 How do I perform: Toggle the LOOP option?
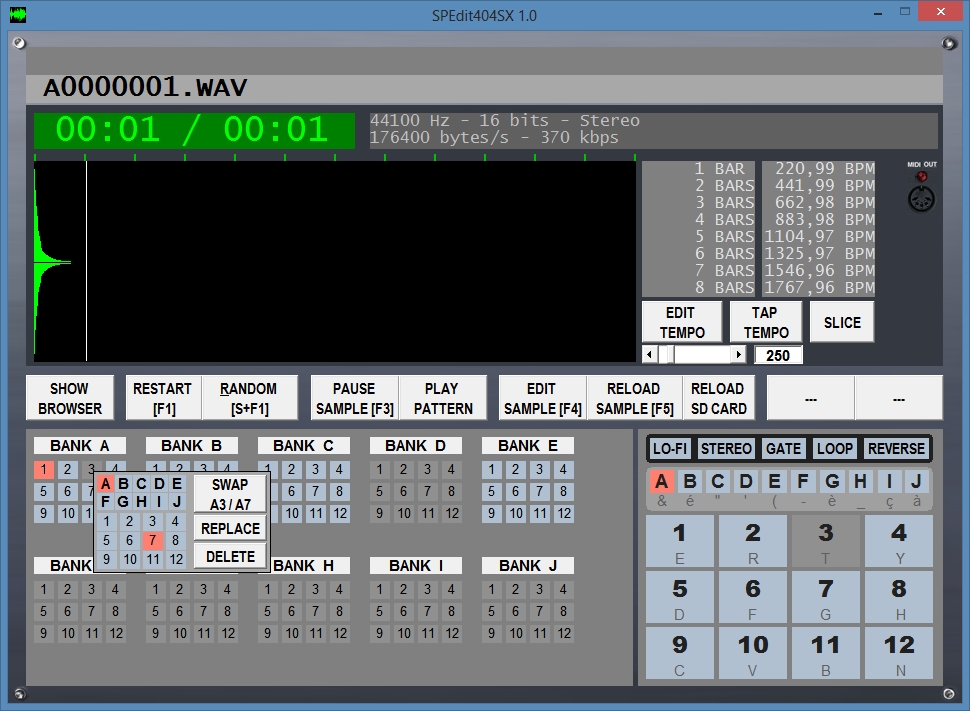tap(835, 449)
